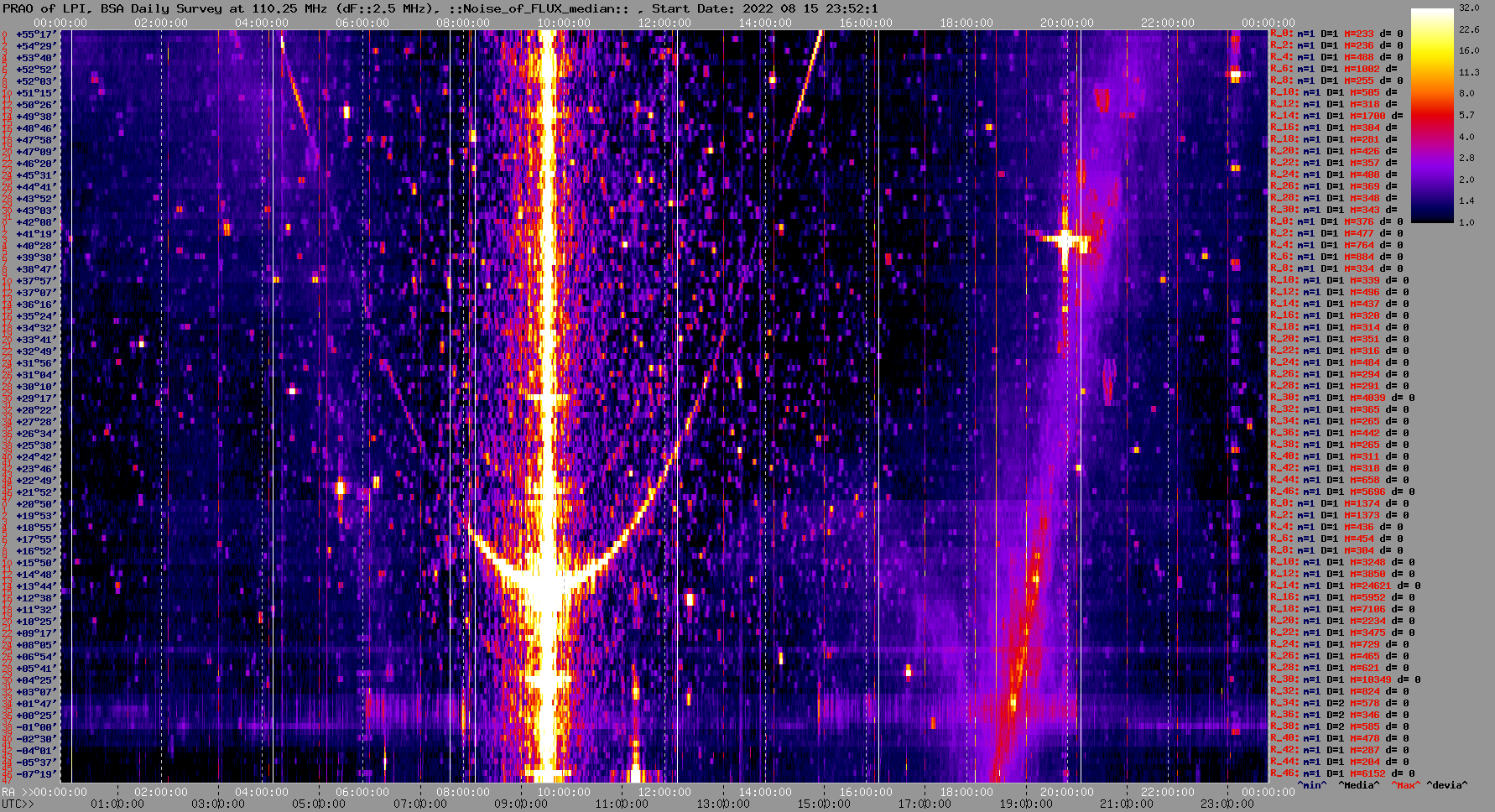1495x812 pixels.
Task: Click the 1.0 color scale value
Action: pos(1466,222)
